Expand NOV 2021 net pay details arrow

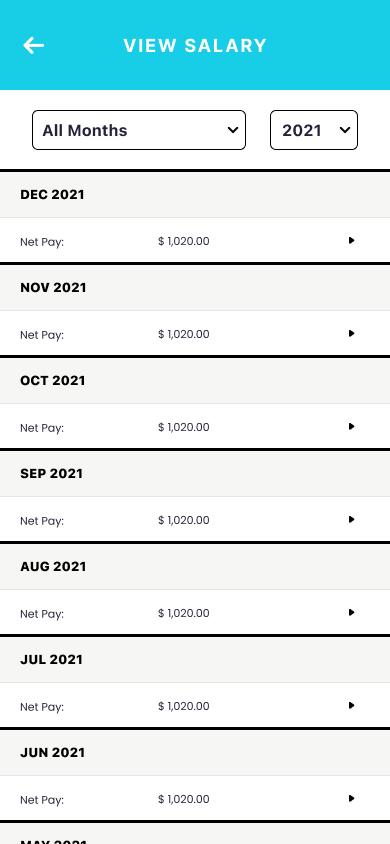pos(351,334)
